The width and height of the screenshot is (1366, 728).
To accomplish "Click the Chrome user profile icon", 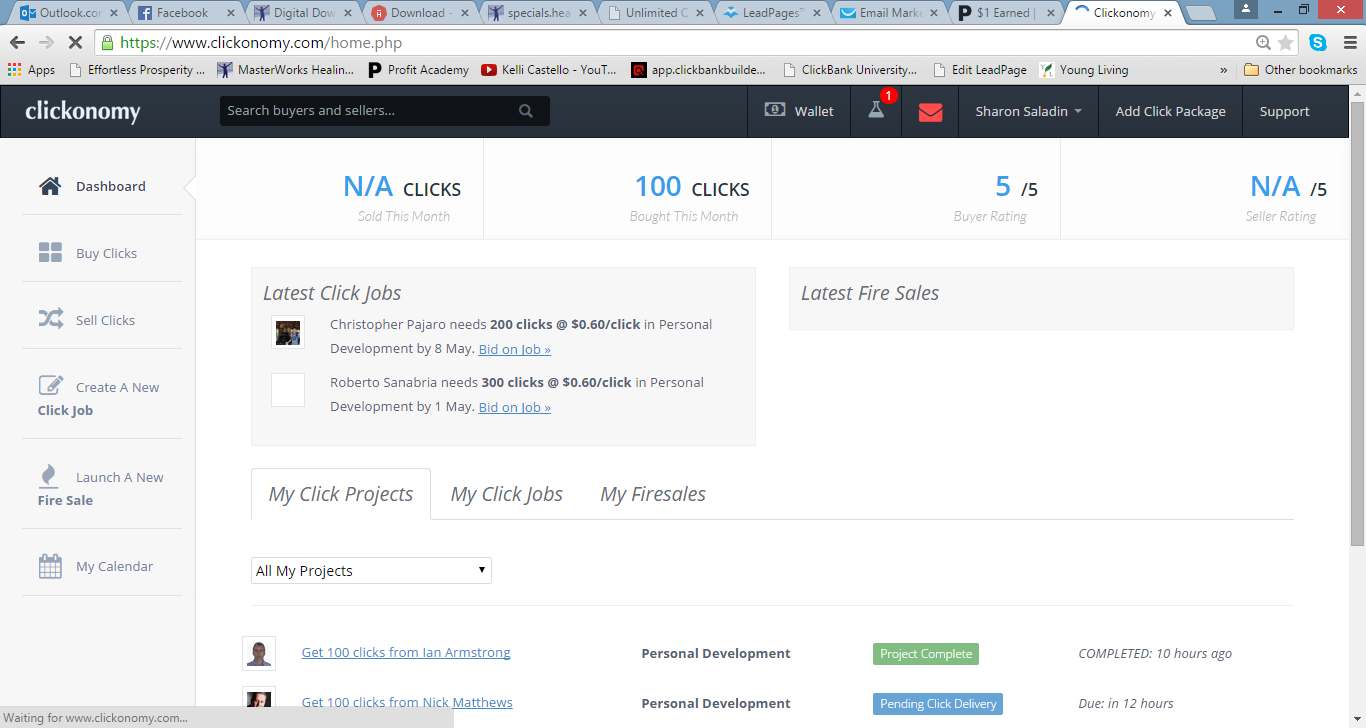I will point(1246,9).
